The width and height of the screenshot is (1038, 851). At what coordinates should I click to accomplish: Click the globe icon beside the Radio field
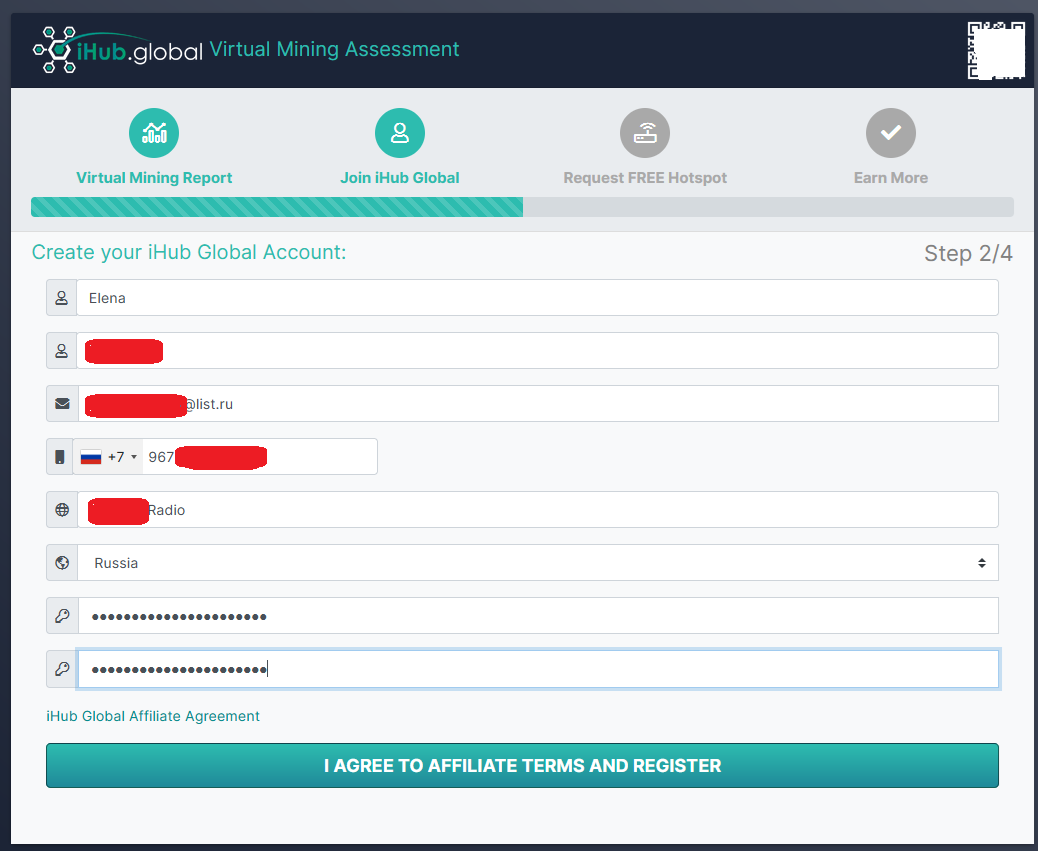coord(62,510)
